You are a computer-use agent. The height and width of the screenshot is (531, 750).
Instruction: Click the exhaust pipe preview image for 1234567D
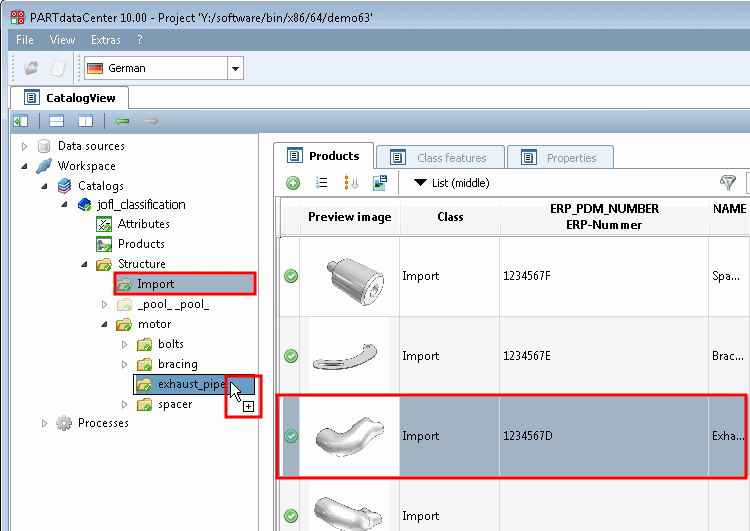349,436
